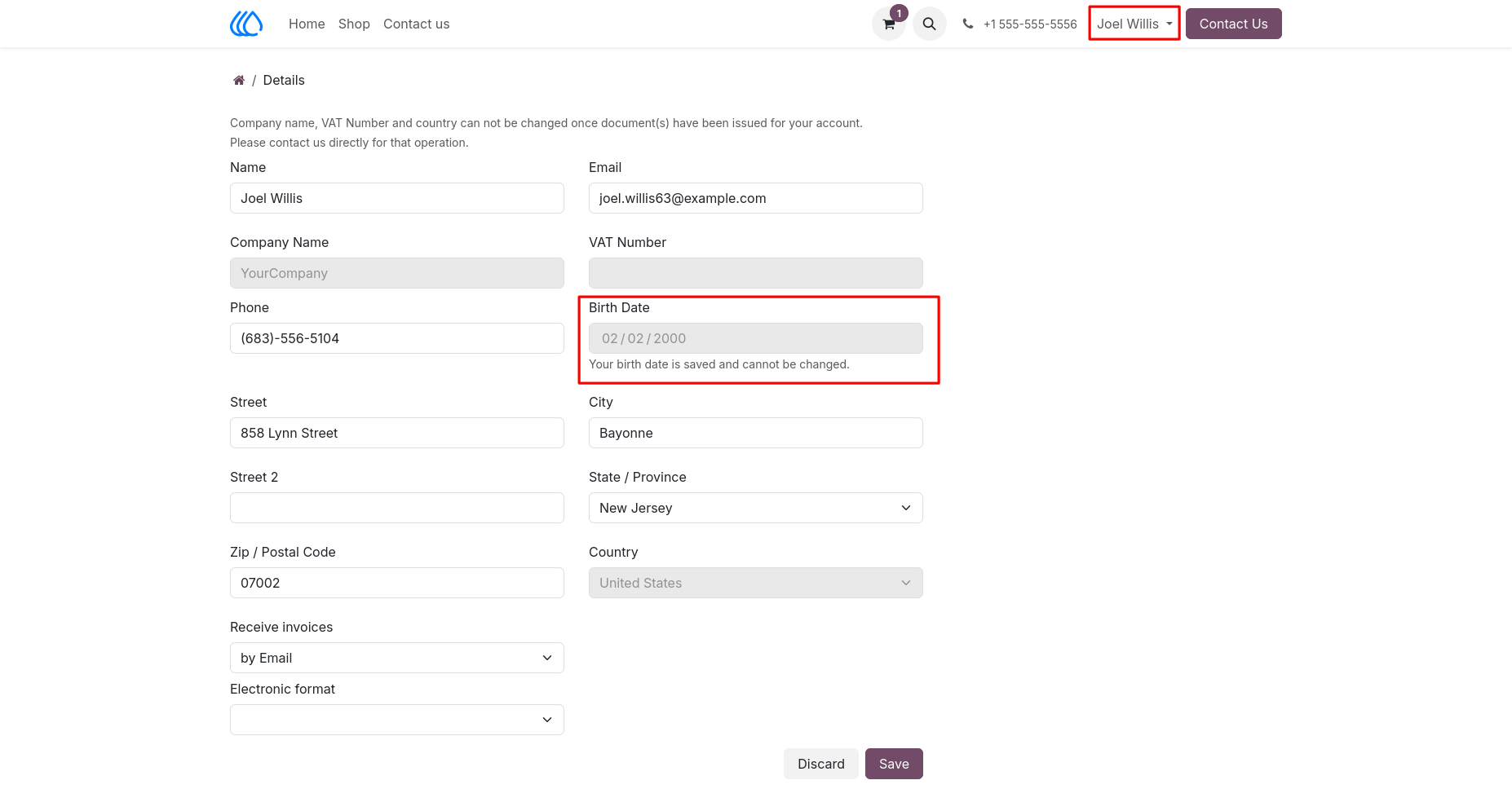This screenshot has height=789, width=1512.
Task: Open the Receive invoices dropdown
Action: pos(397,658)
